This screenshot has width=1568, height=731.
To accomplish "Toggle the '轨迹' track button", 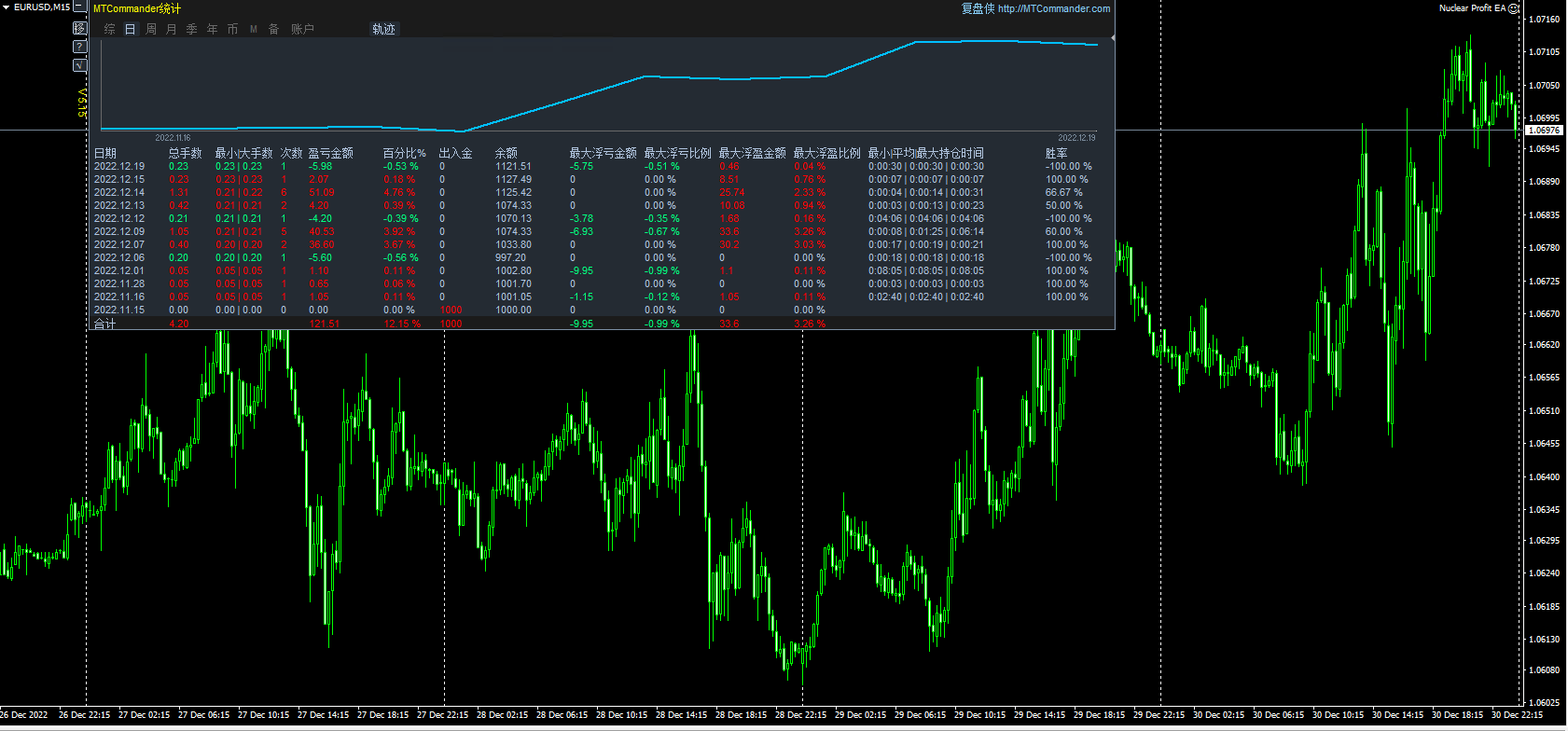I will coord(383,30).
